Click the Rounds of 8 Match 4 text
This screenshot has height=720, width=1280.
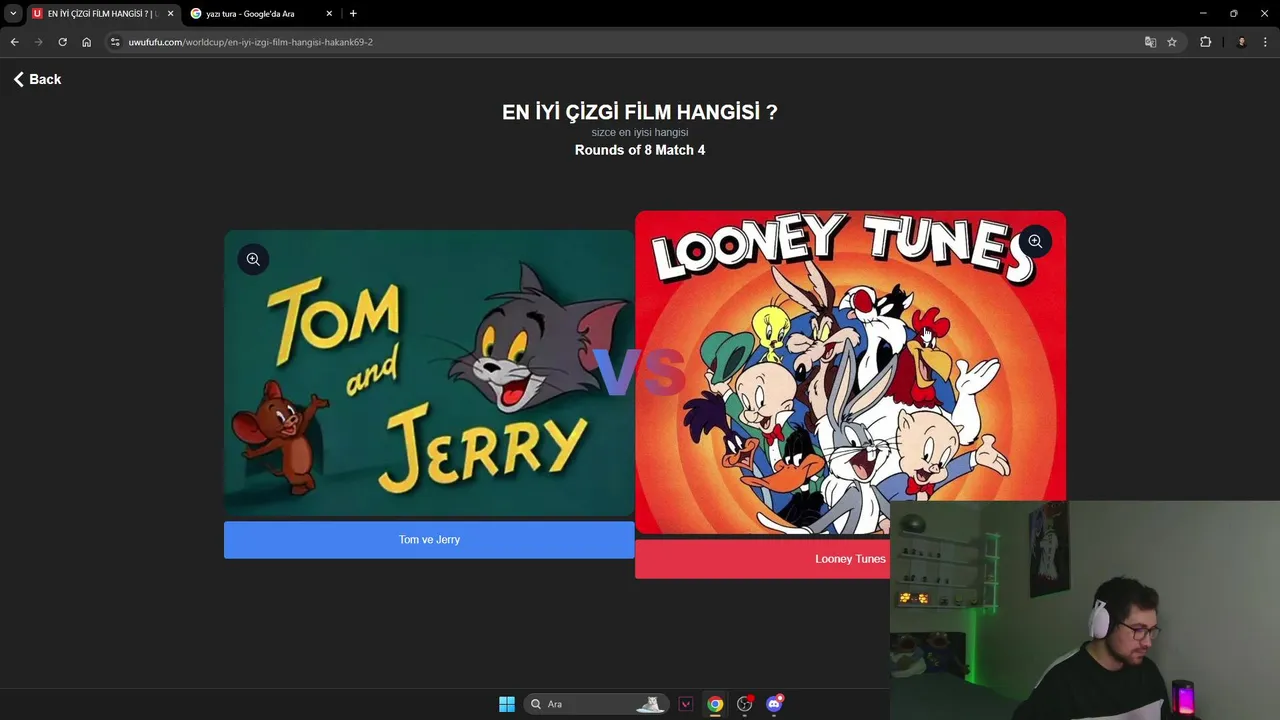(640, 150)
